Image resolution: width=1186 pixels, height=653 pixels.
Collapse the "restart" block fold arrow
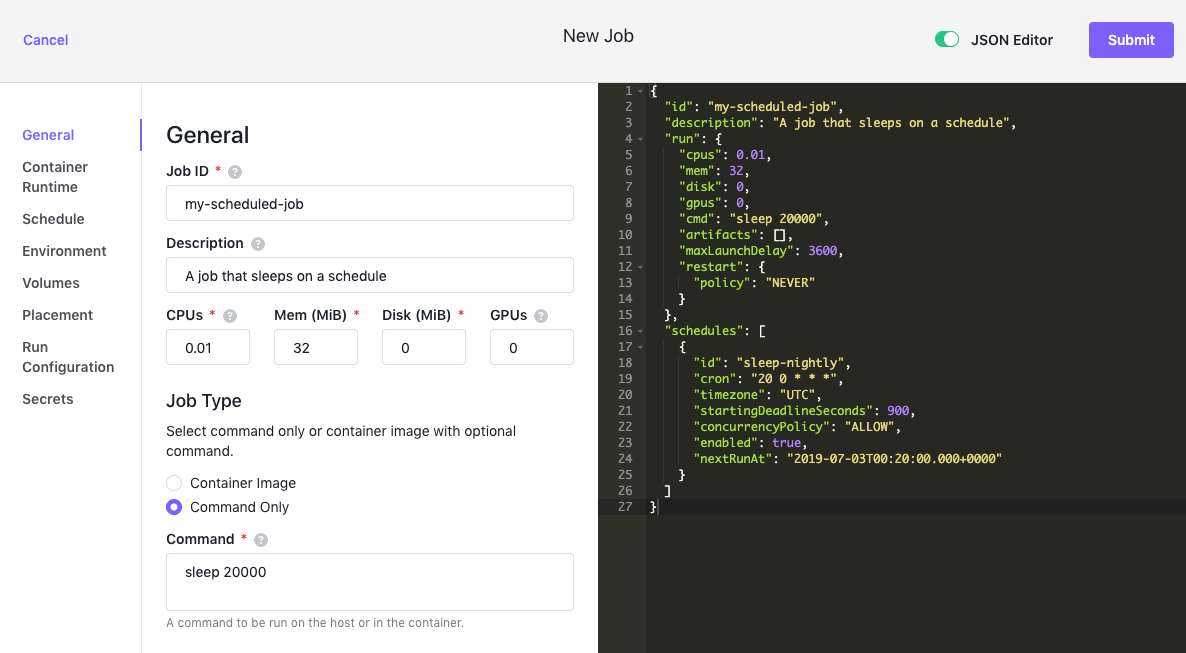point(641,266)
